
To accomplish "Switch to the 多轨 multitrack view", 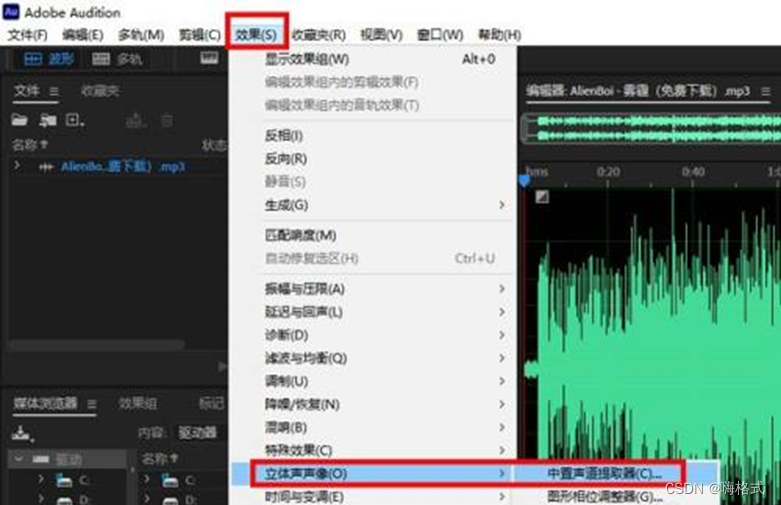I will (x=117, y=59).
